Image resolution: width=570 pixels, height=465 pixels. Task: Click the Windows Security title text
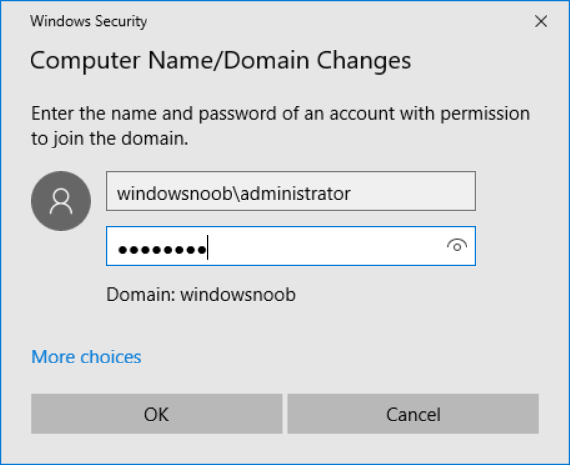88,21
